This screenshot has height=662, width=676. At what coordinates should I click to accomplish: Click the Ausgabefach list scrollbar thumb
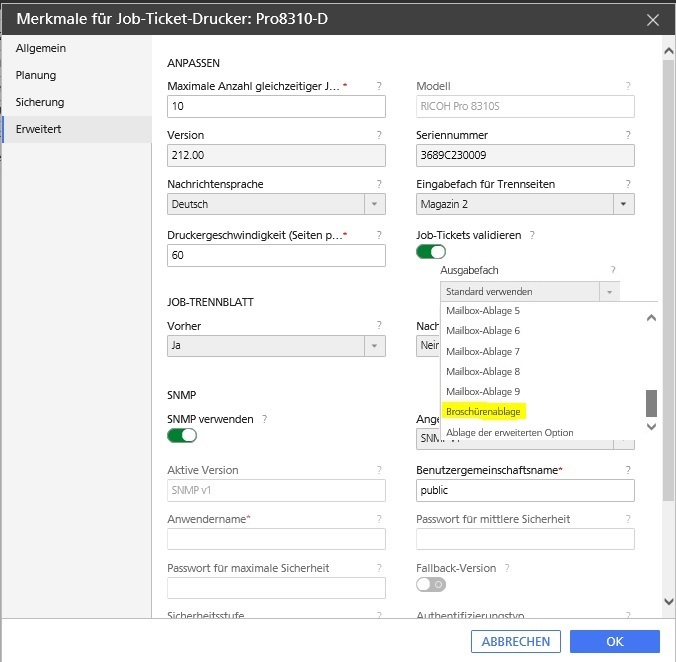click(x=651, y=403)
